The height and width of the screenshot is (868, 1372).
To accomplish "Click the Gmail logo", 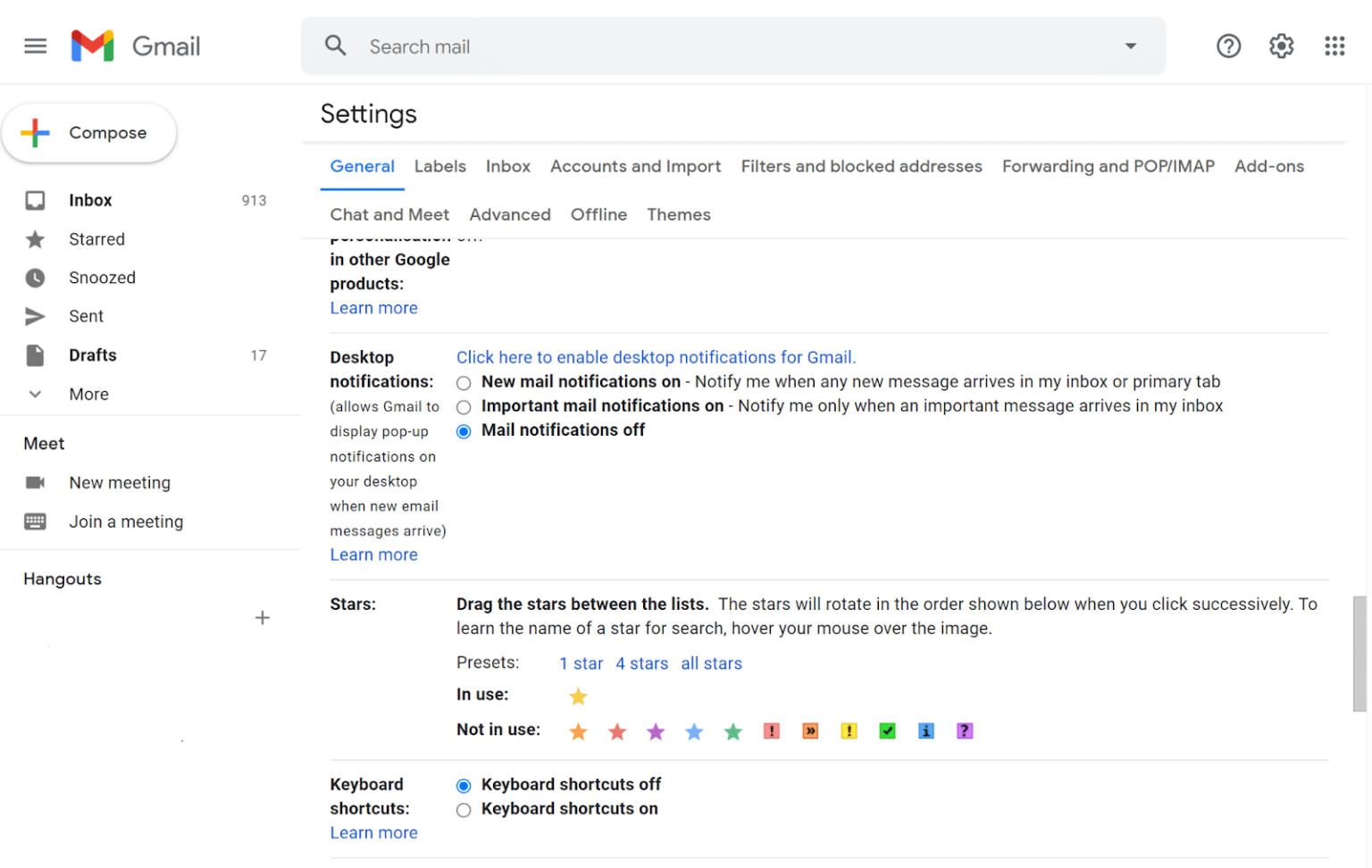I will pyautogui.click(x=136, y=46).
